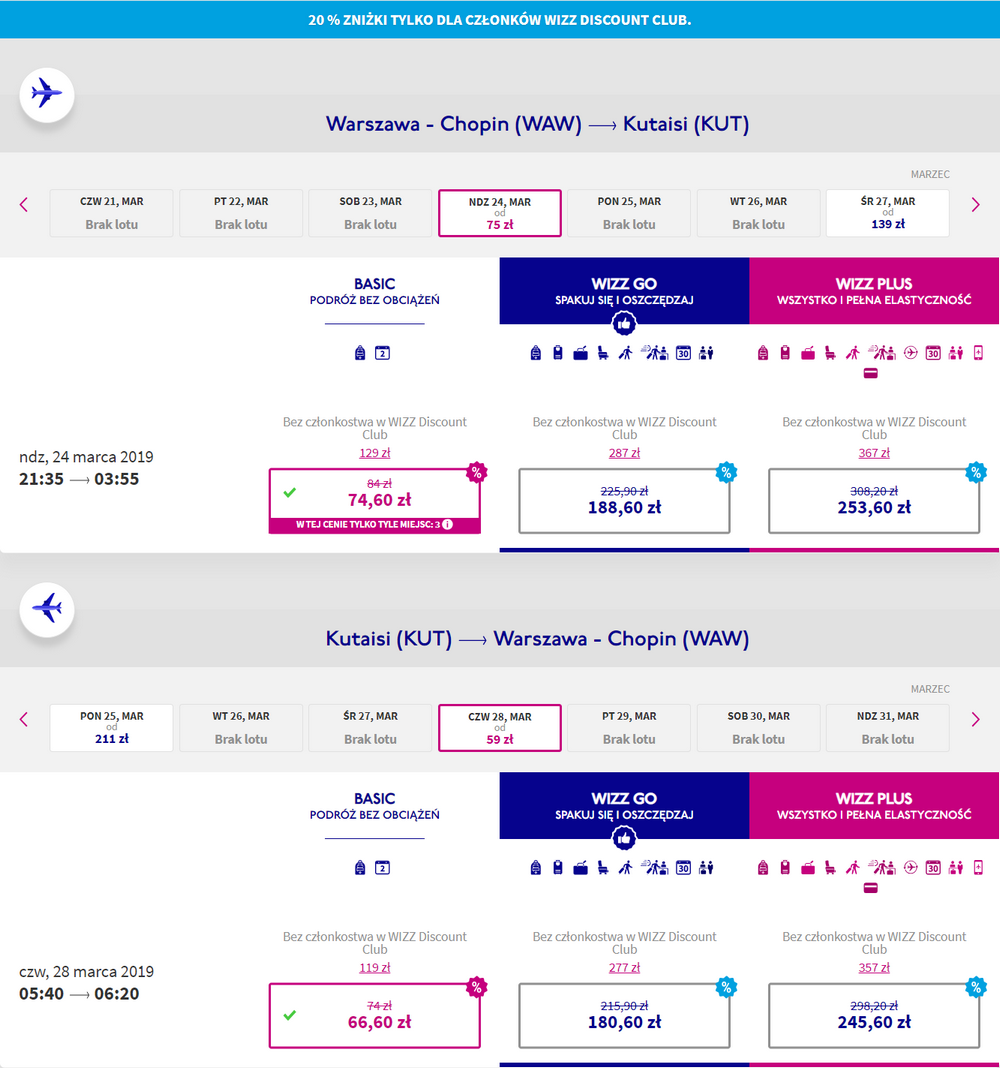Click the departing airplane logo for Warszawa–Kutaisi
The height and width of the screenshot is (1068, 1000).
tap(46, 95)
